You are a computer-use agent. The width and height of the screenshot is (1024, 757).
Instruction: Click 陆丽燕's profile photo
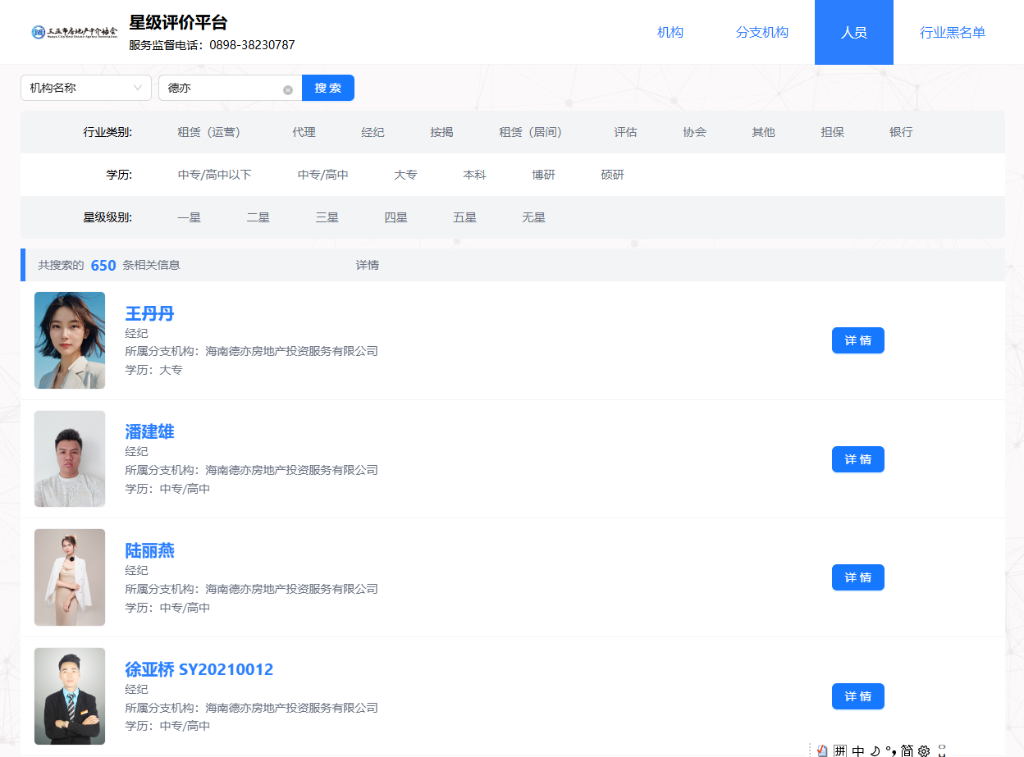69,577
